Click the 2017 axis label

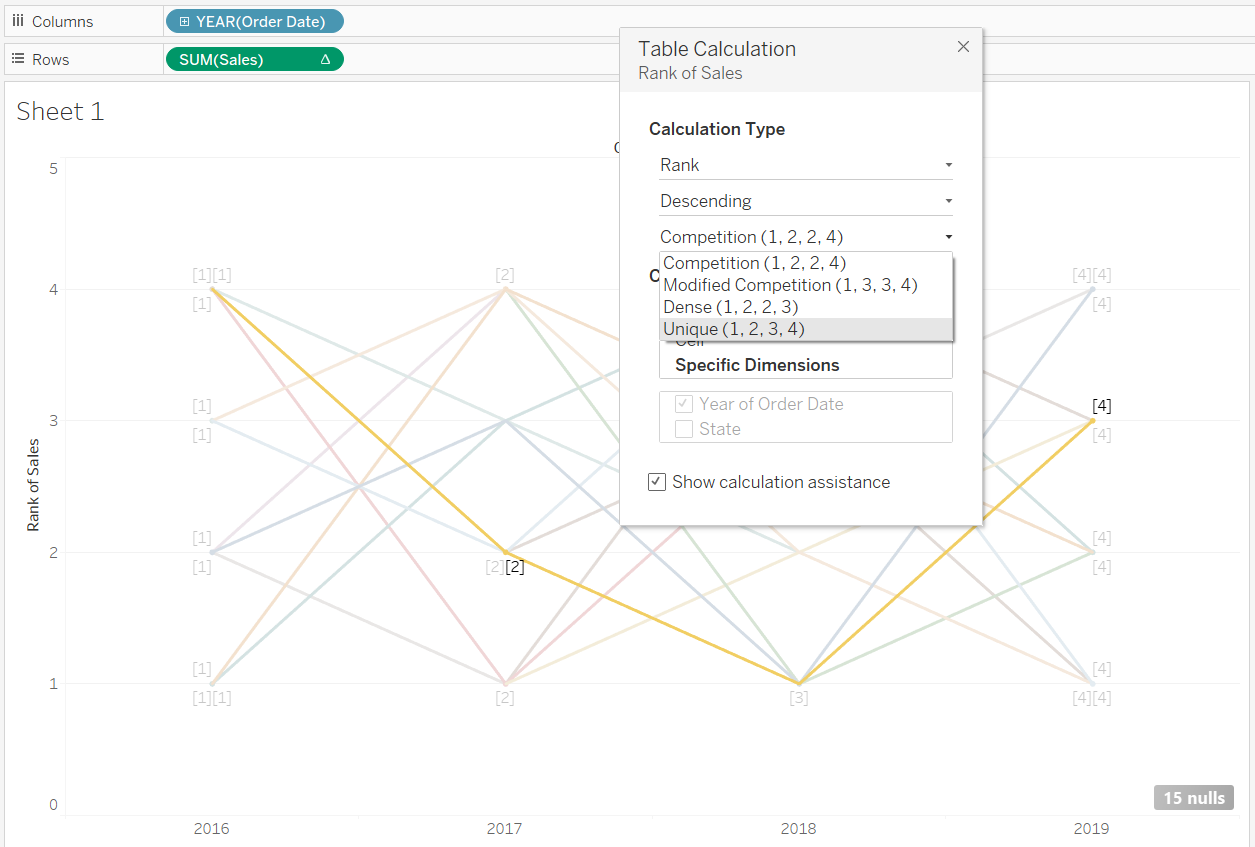(x=505, y=828)
